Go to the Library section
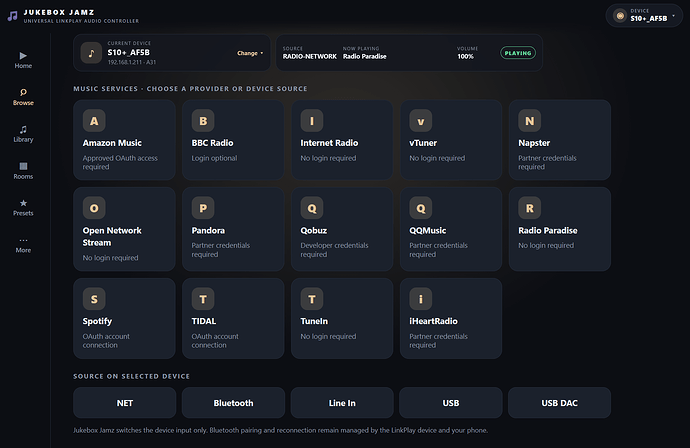 point(23,134)
